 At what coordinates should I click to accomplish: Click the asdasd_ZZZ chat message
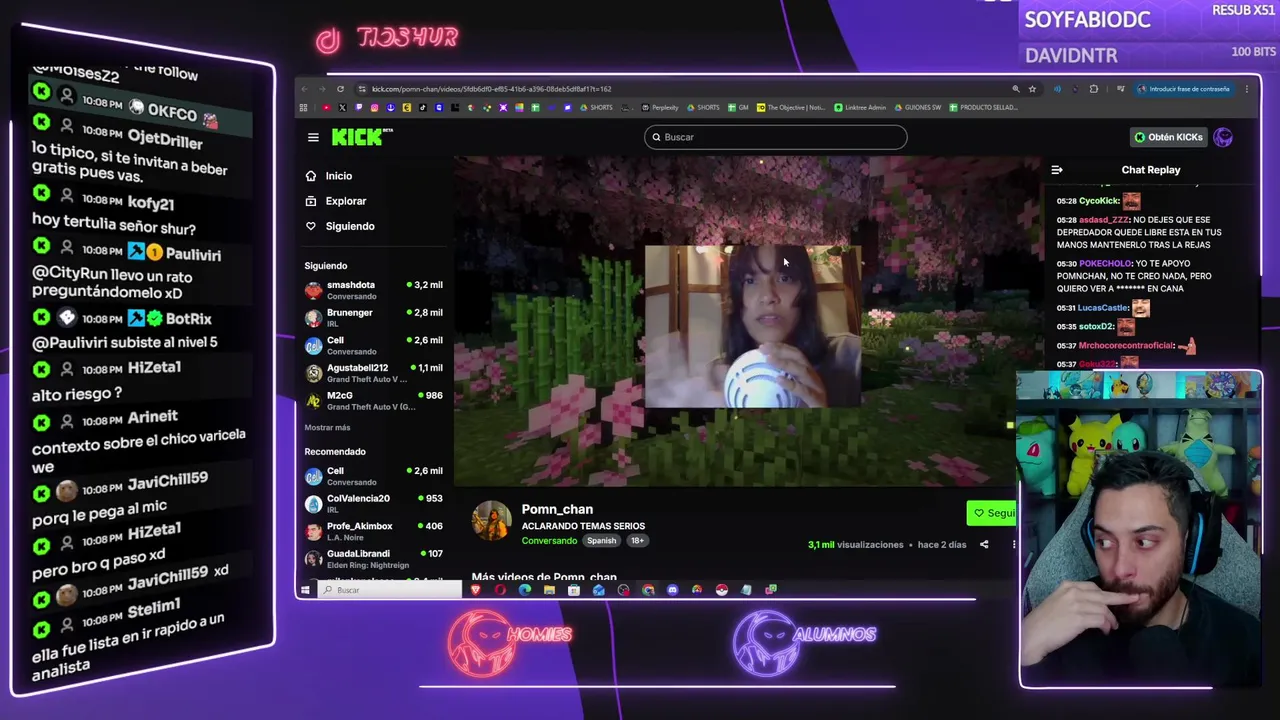pos(1139,232)
